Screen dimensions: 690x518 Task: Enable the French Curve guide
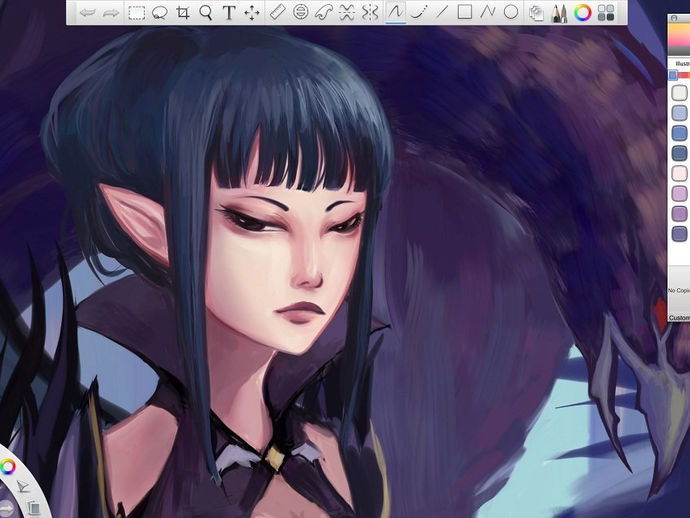click(323, 12)
